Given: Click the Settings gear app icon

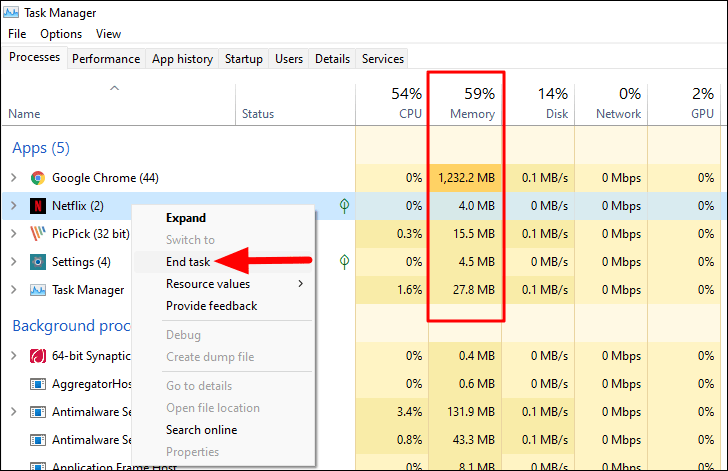Looking at the screenshot, I should click(x=38, y=262).
